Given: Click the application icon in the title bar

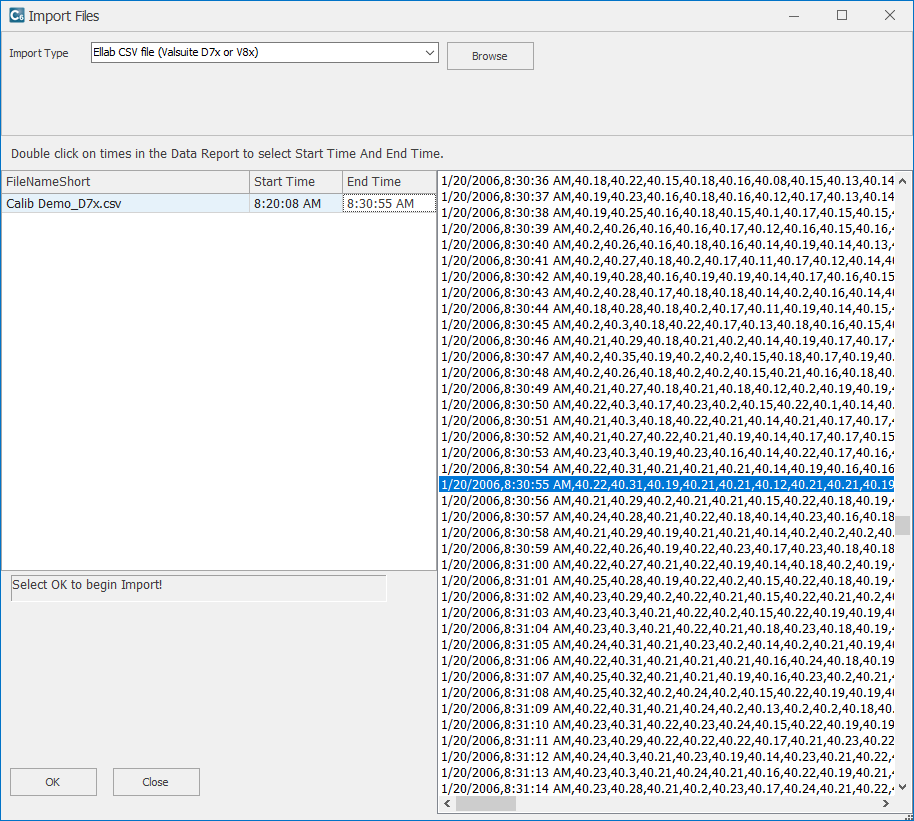Looking at the screenshot, I should [x=15, y=16].
